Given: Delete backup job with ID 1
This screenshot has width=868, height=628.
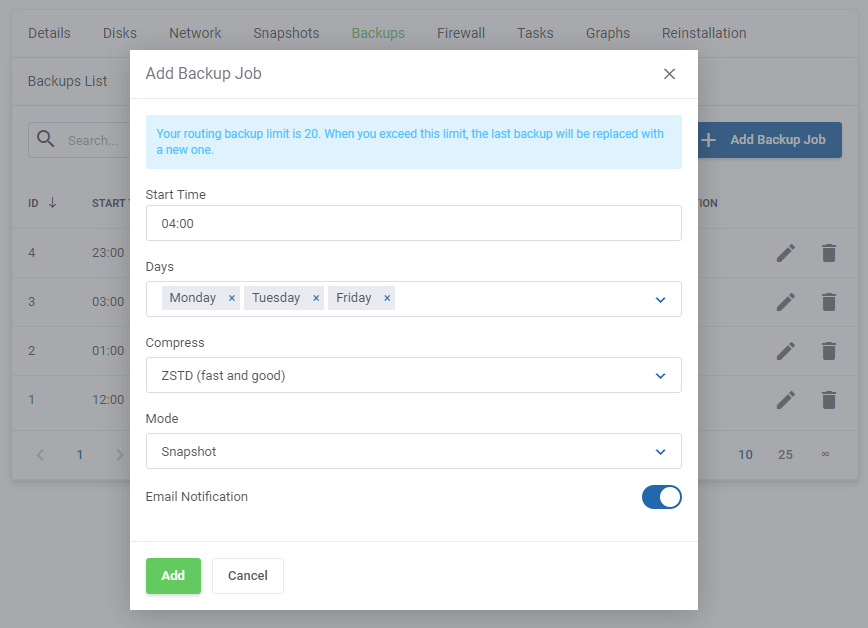Looking at the screenshot, I should tap(829, 400).
